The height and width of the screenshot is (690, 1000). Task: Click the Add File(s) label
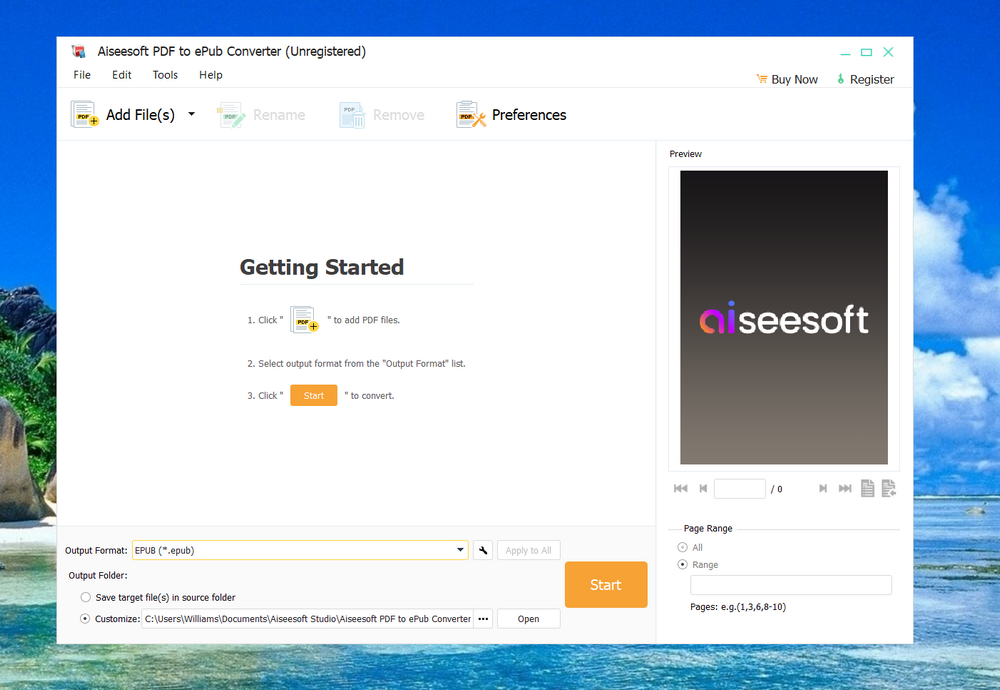pyautogui.click(x=140, y=115)
